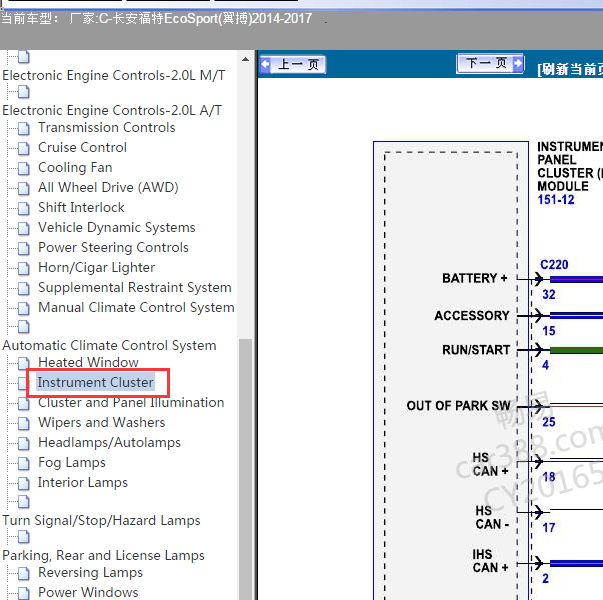The height and width of the screenshot is (600, 603).
Task: Click the page icon beside Horn/Cigar Lighter
Action: (23, 268)
